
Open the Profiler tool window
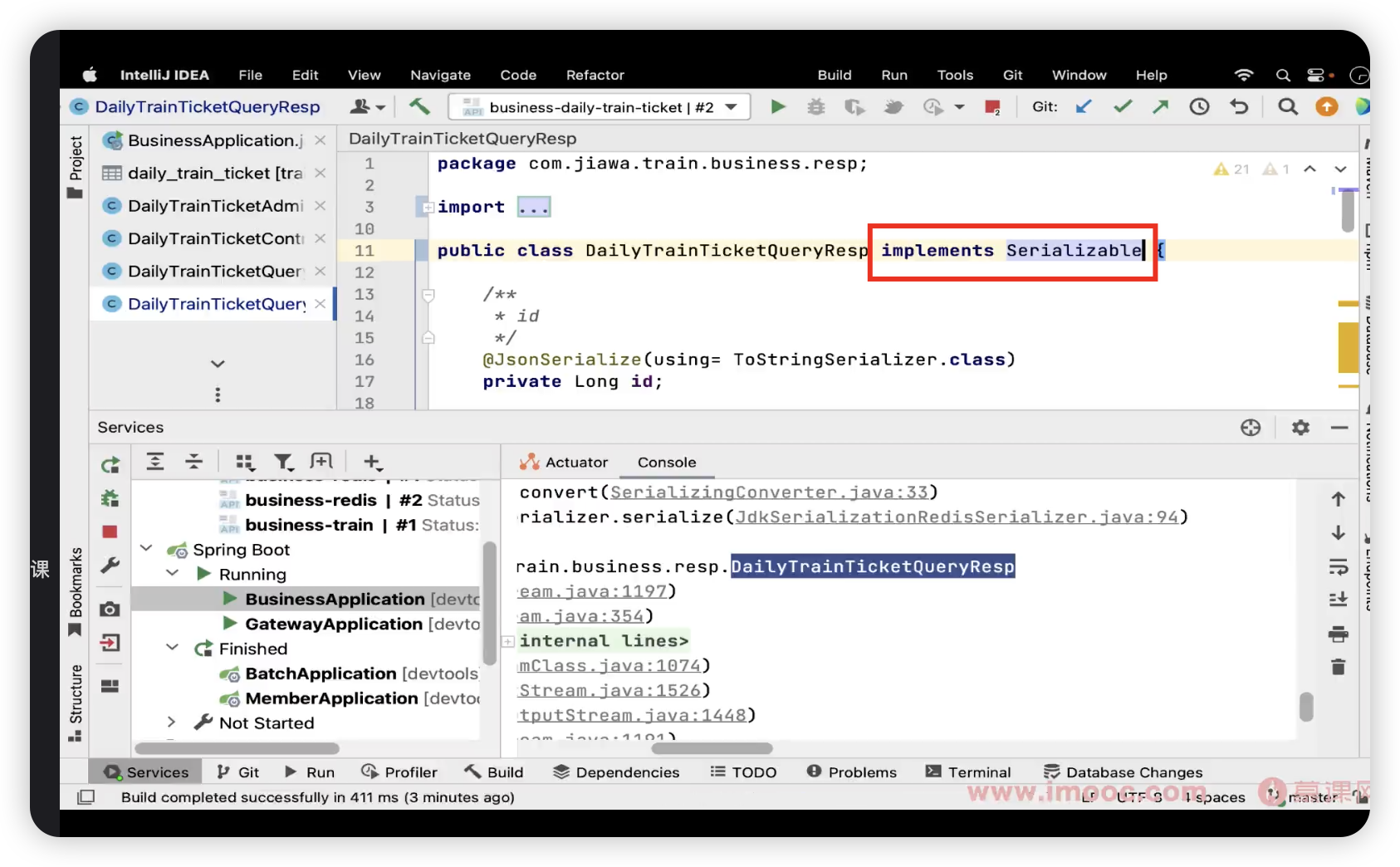399,772
